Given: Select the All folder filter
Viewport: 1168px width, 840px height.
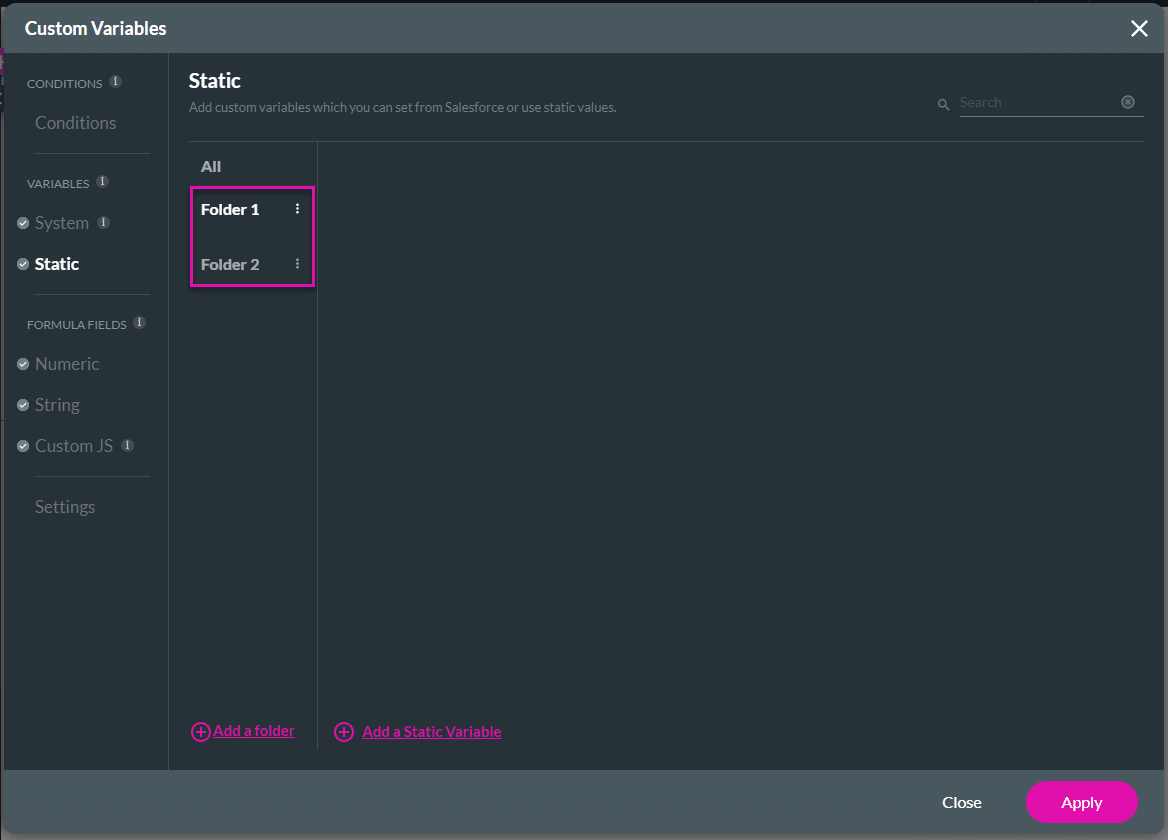Looking at the screenshot, I should (x=210, y=166).
